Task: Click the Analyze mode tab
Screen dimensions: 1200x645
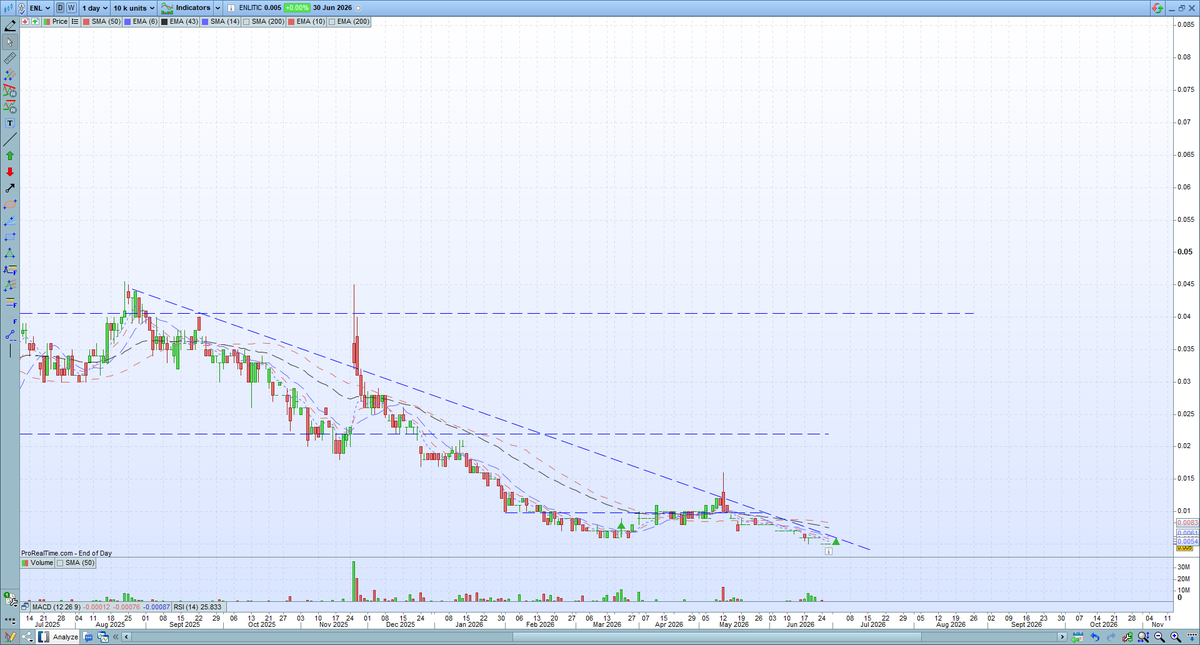Action: click(x=57, y=636)
